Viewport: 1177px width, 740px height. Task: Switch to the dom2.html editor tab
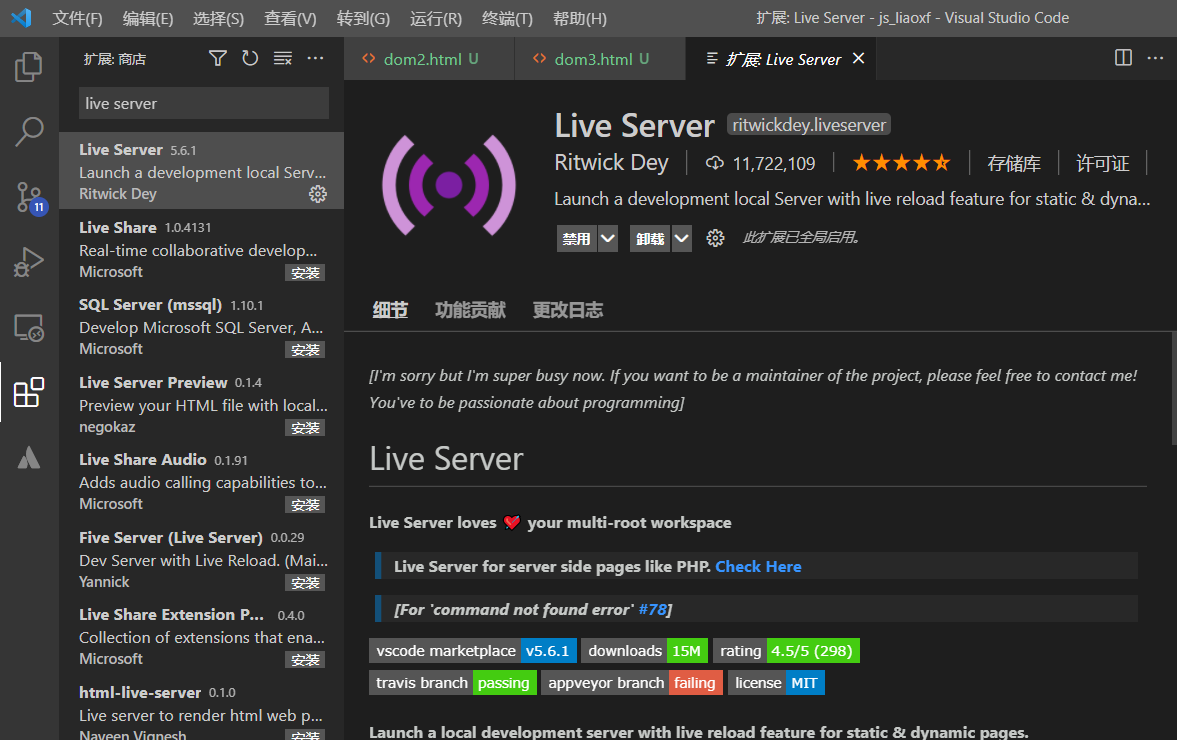[429, 59]
